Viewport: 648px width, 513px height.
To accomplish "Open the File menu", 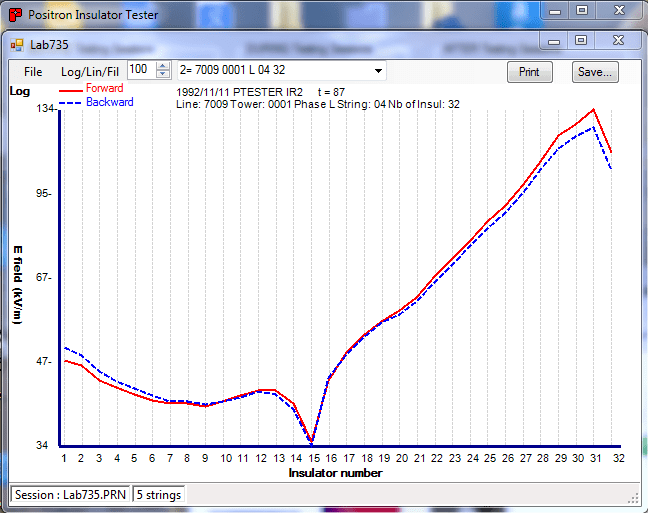I will [33, 72].
